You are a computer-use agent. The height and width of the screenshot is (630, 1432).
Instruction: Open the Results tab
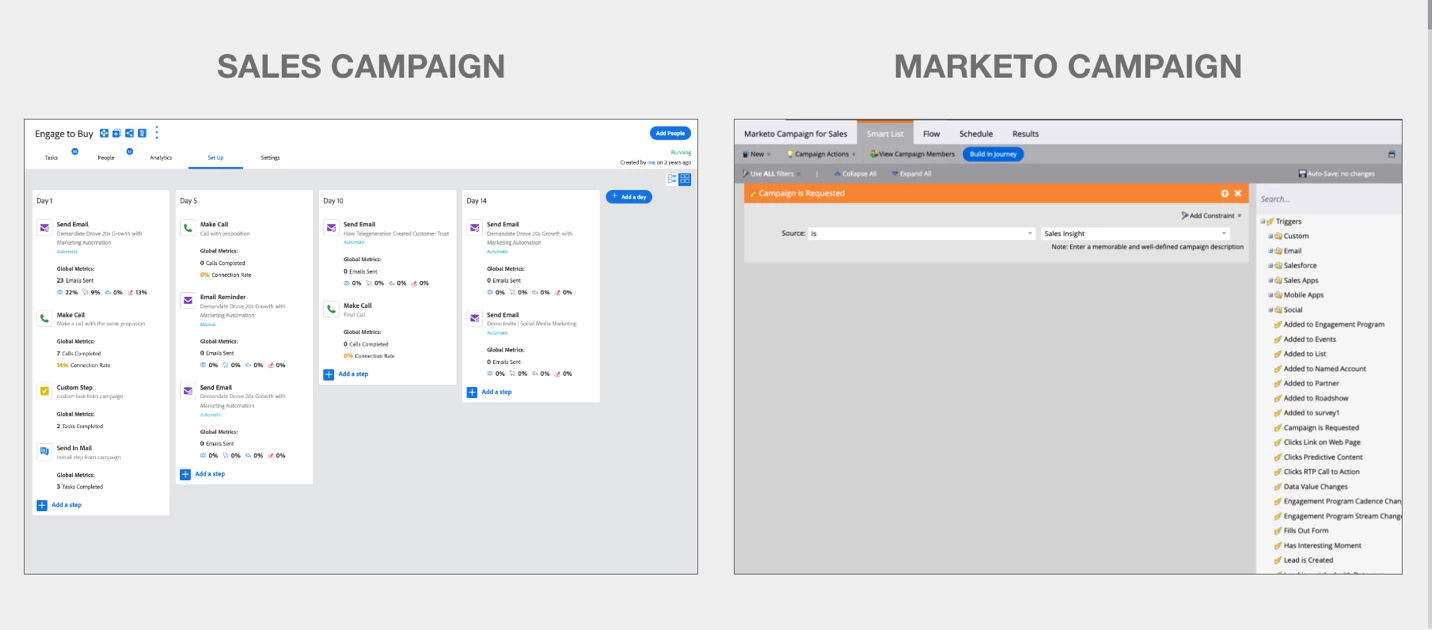click(x=1025, y=134)
